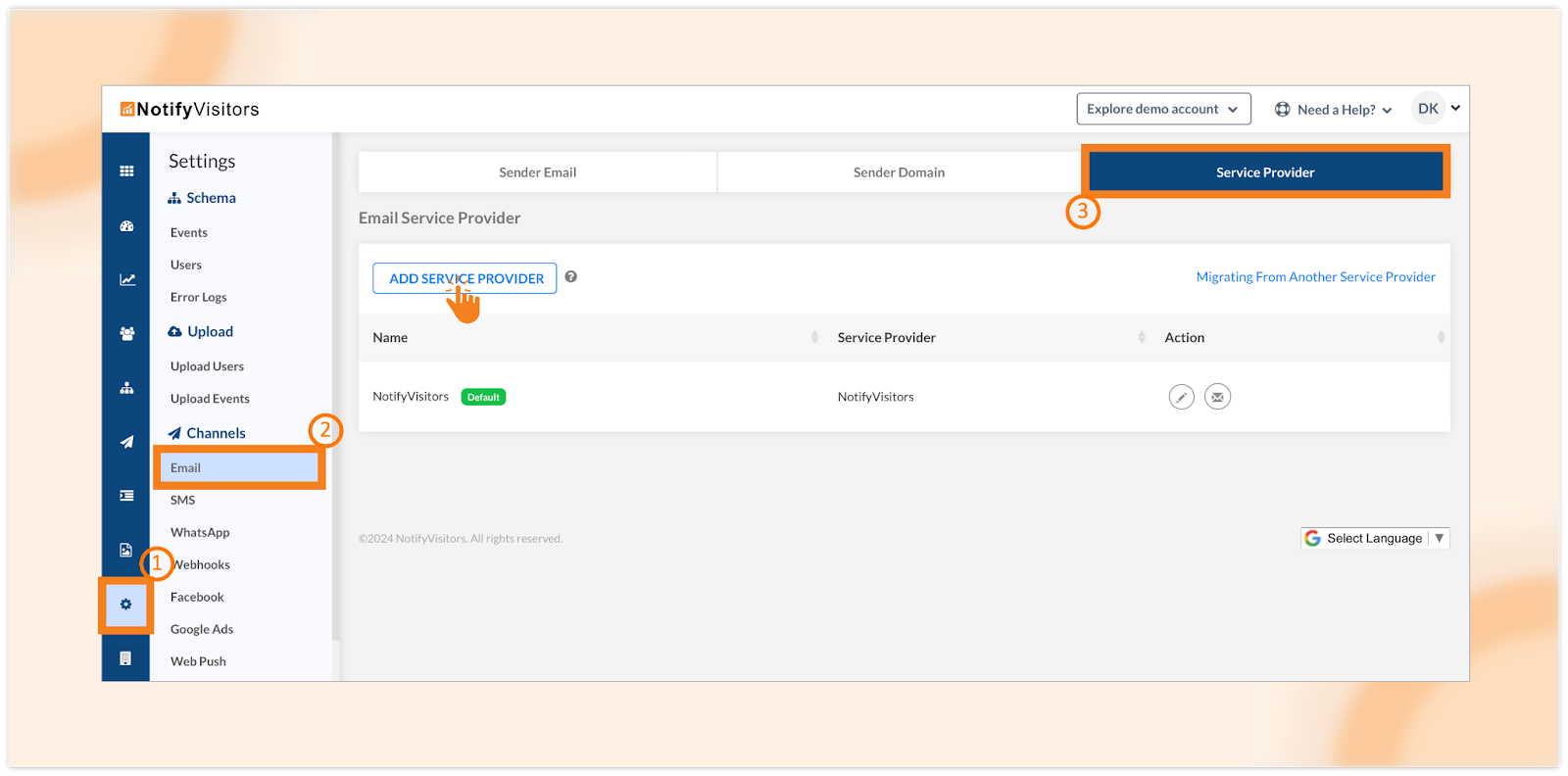Viewport: 1568px width, 776px height.
Task: Open the Channels settings section
Action: [x=207, y=433]
